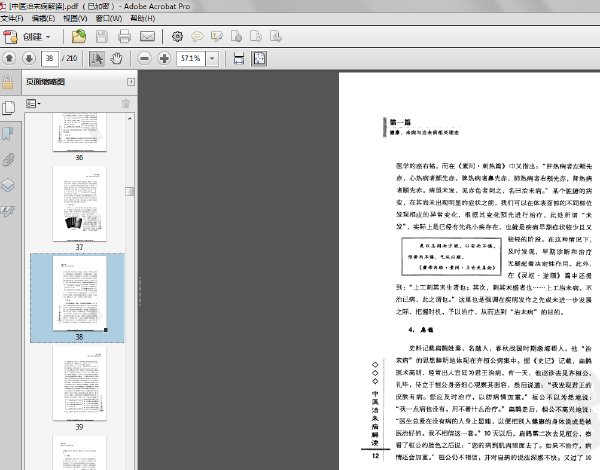Click the subheading 4. 扁鹊
600x470 pixels.
tap(420, 330)
